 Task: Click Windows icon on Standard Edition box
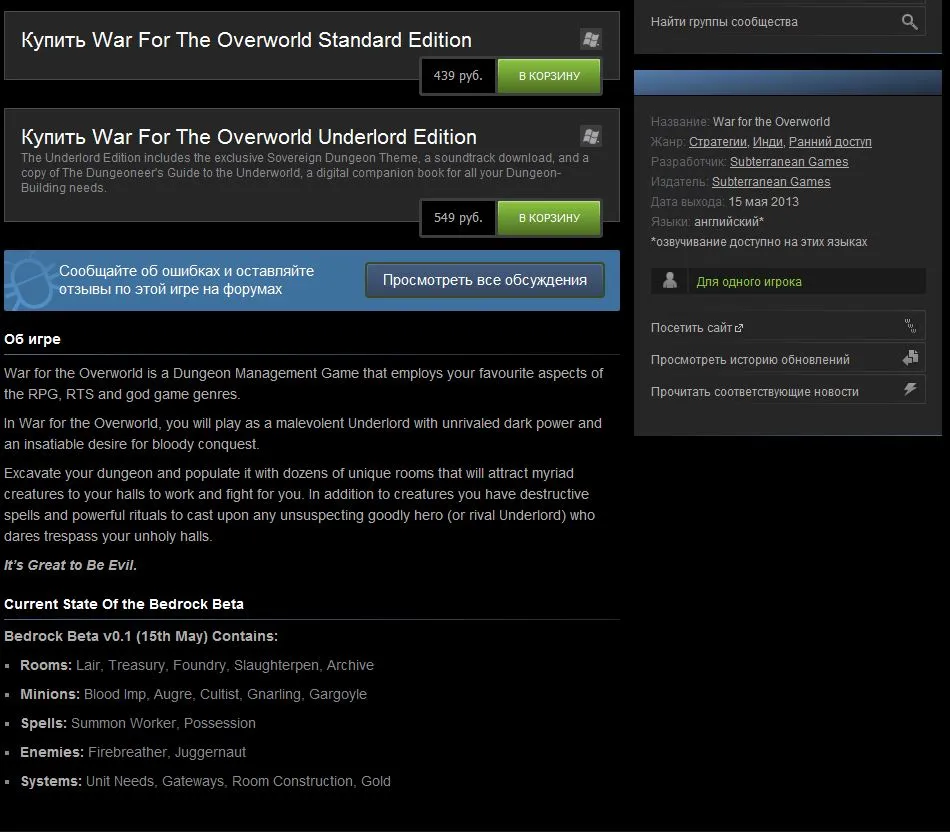(591, 39)
